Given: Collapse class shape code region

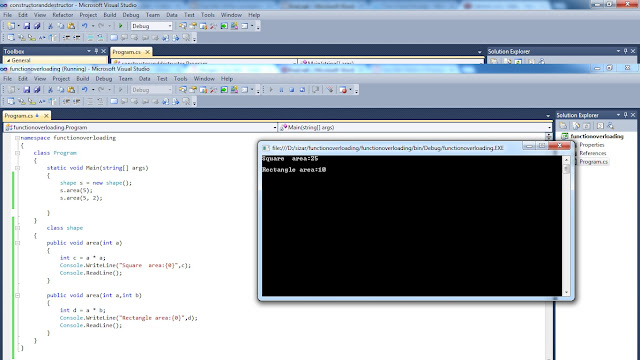Looking at the screenshot, I should pyautogui.click(x=17, y=228).
